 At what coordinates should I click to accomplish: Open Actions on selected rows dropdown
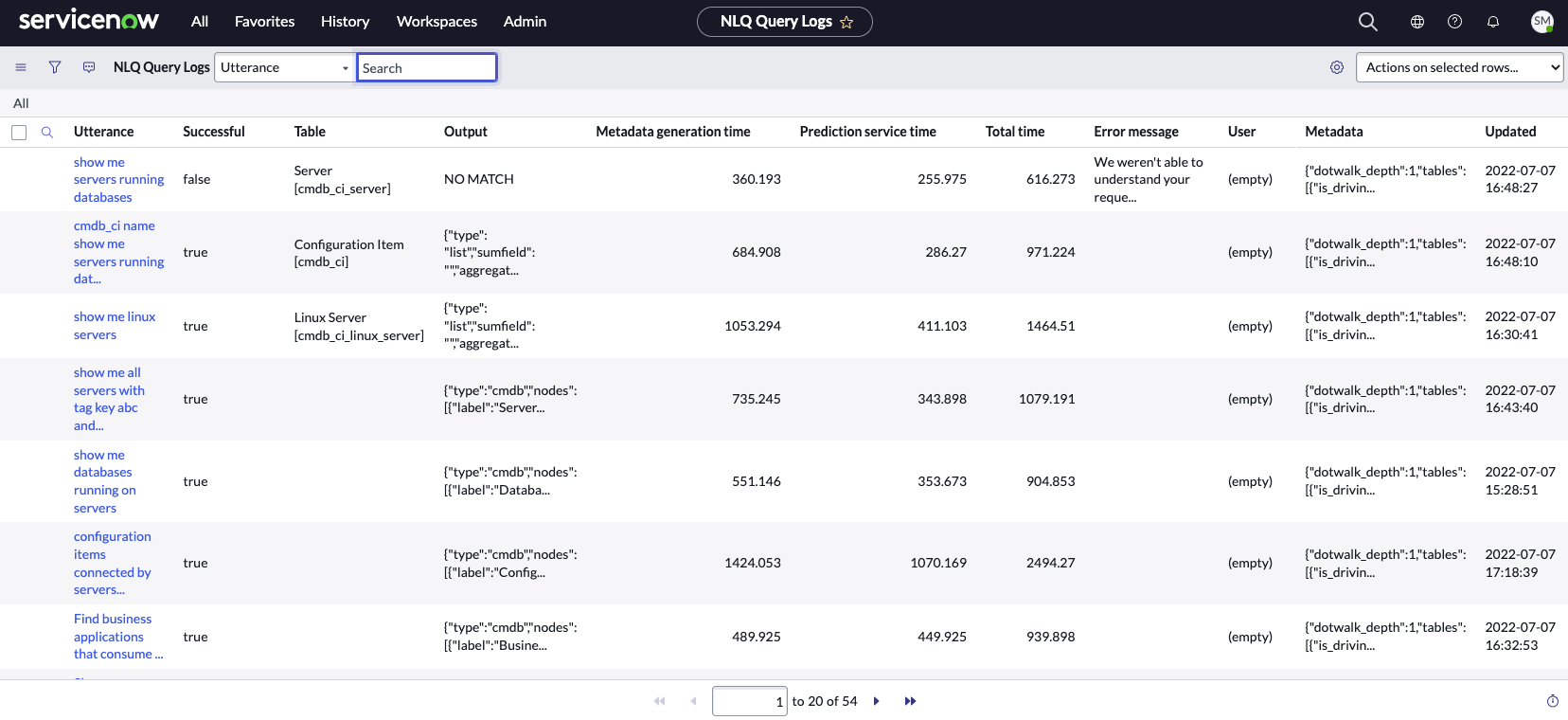tap(1459, 67)
